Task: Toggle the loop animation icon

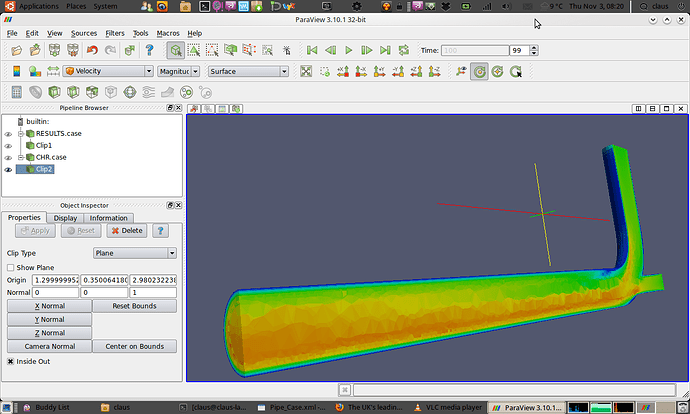Action: [x=404, y=50]
